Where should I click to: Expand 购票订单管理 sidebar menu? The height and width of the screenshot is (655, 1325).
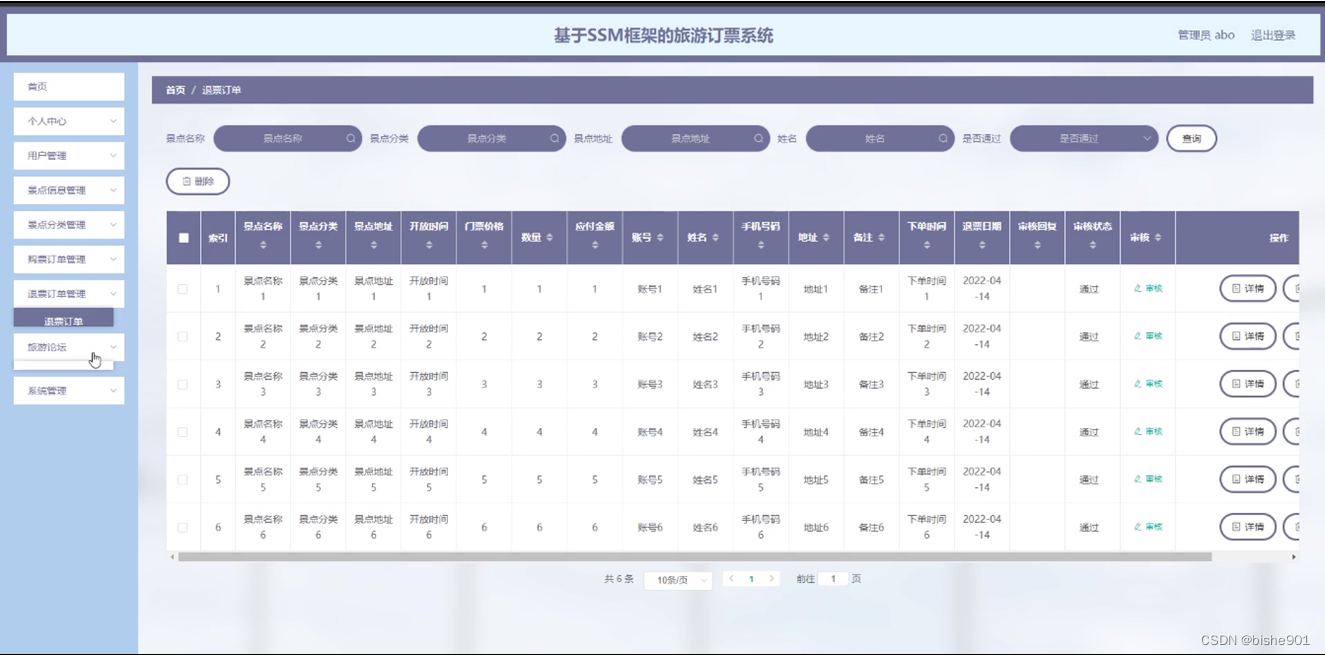69,259
